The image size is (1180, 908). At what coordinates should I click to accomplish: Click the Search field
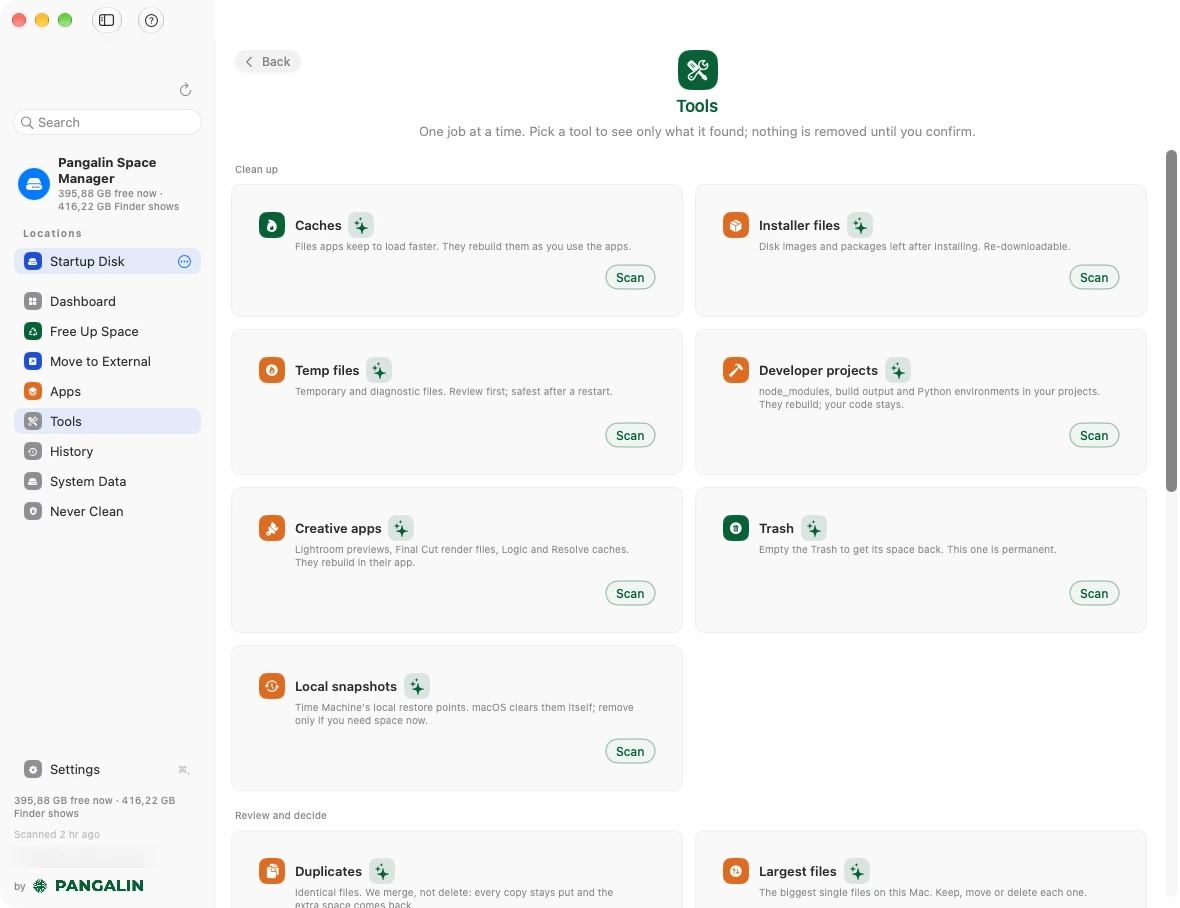tap(107, 122)
